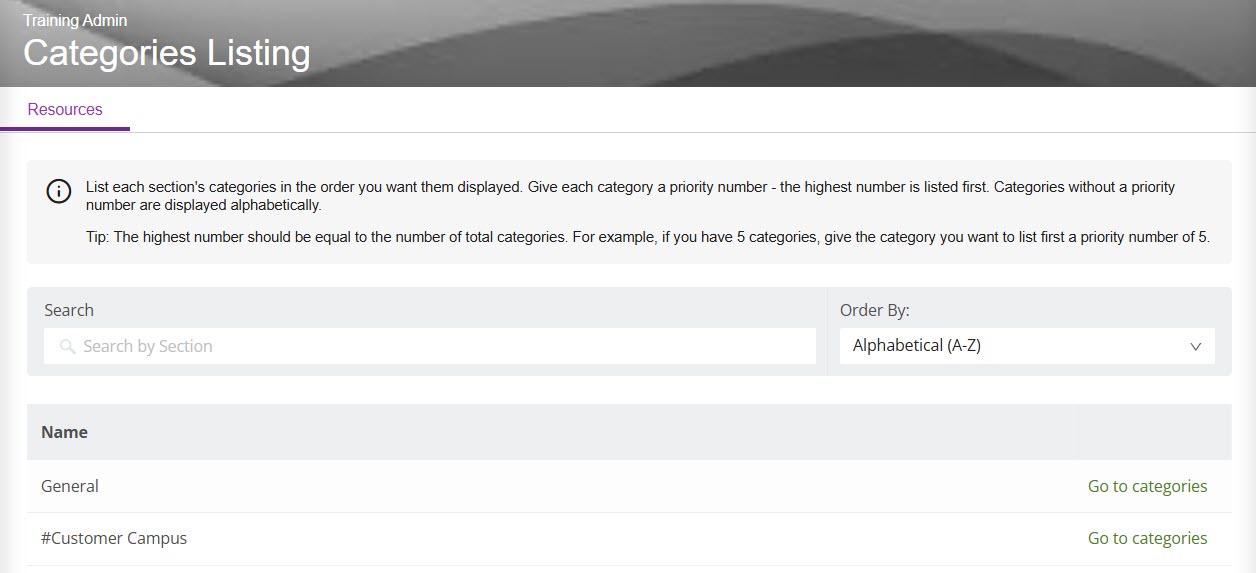Viewport: 1256px width, 573px height.
Task: Click the Name column header
Action: (x=64, y=432)
